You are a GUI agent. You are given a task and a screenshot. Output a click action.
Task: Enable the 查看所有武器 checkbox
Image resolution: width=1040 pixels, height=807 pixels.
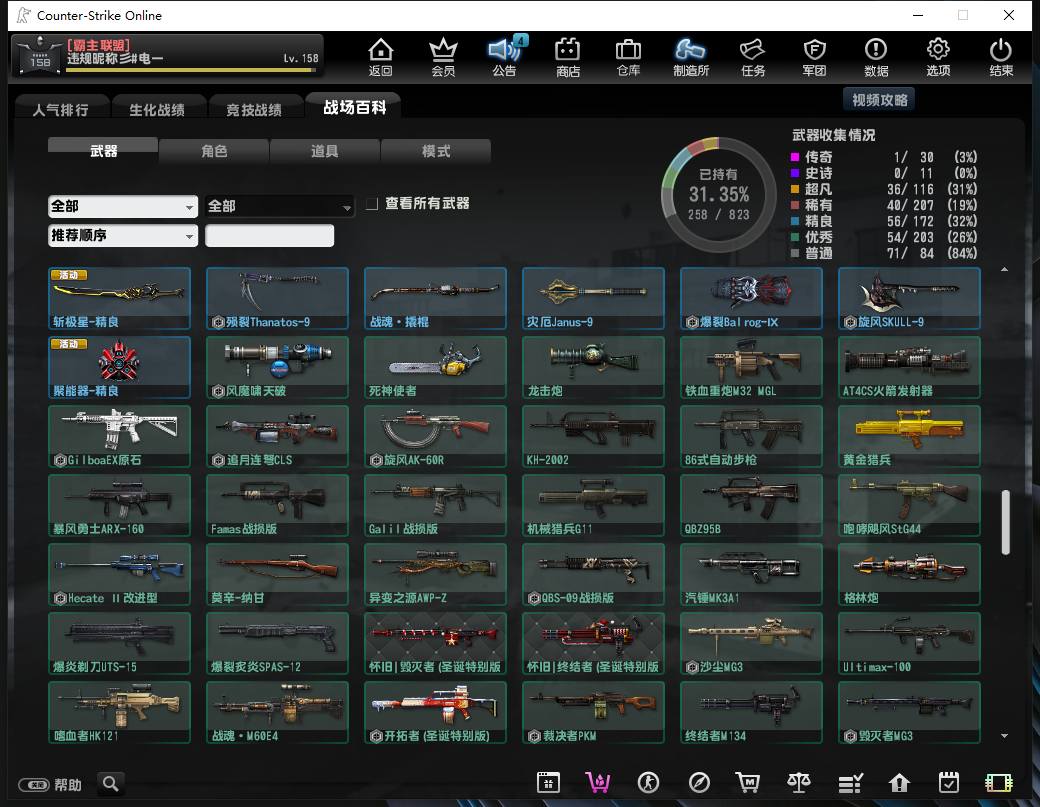click(372, 204)
